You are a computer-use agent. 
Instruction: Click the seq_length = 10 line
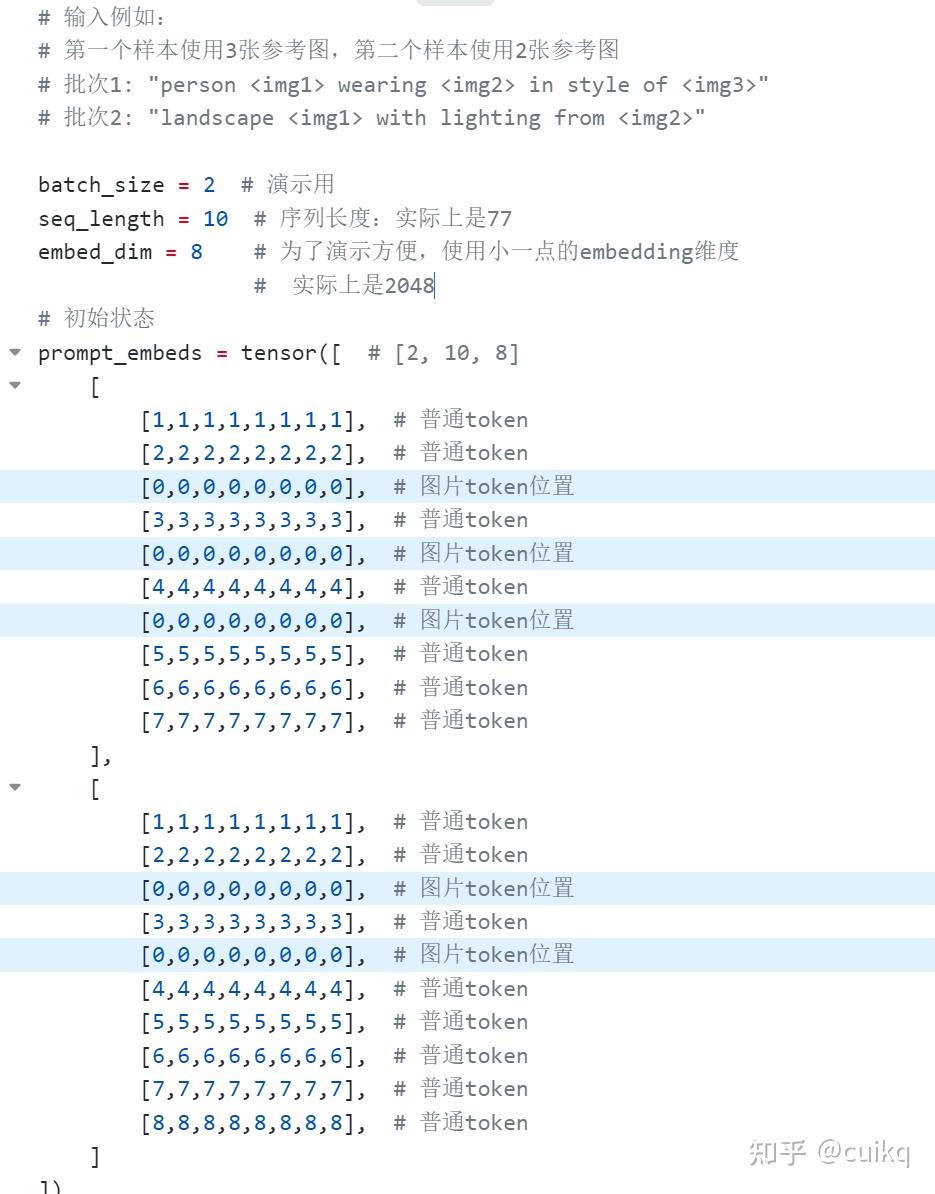(x=275, y=219)
